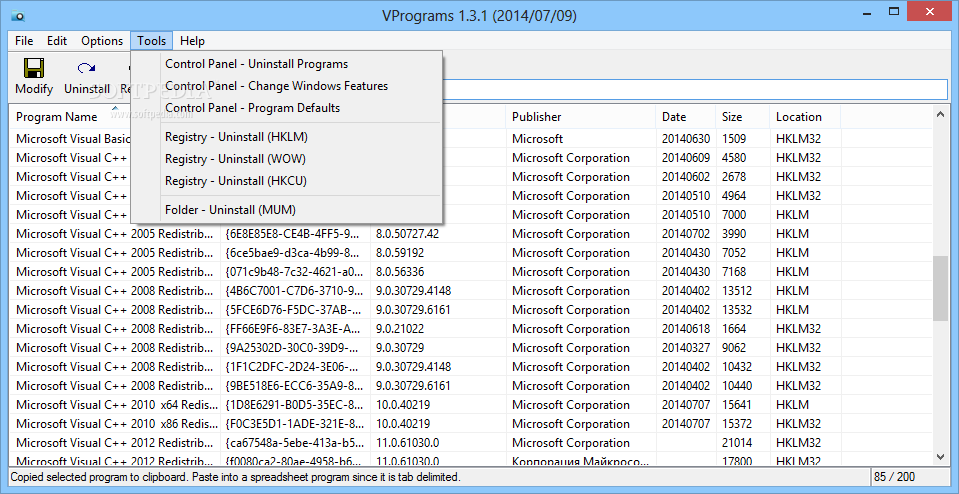Click the vertical scrollbar thumb
Screen dimensions: 959x494
(940, 288)
